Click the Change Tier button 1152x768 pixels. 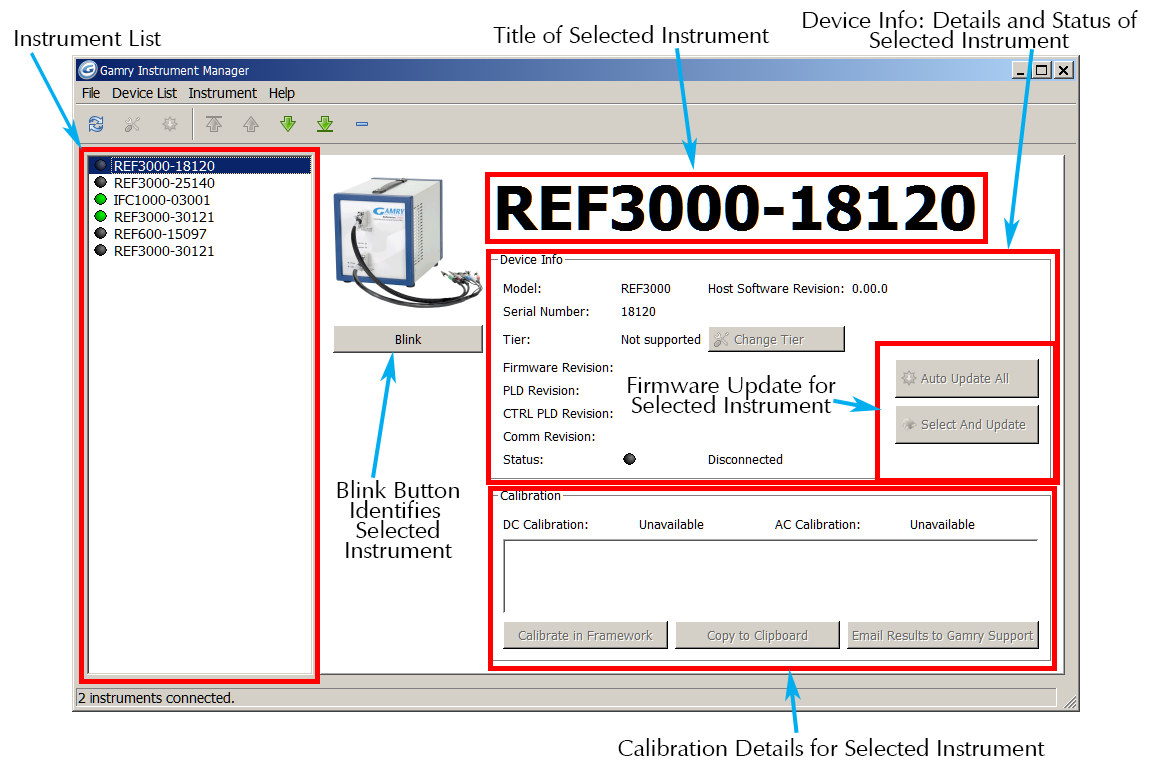click(777, 340)
